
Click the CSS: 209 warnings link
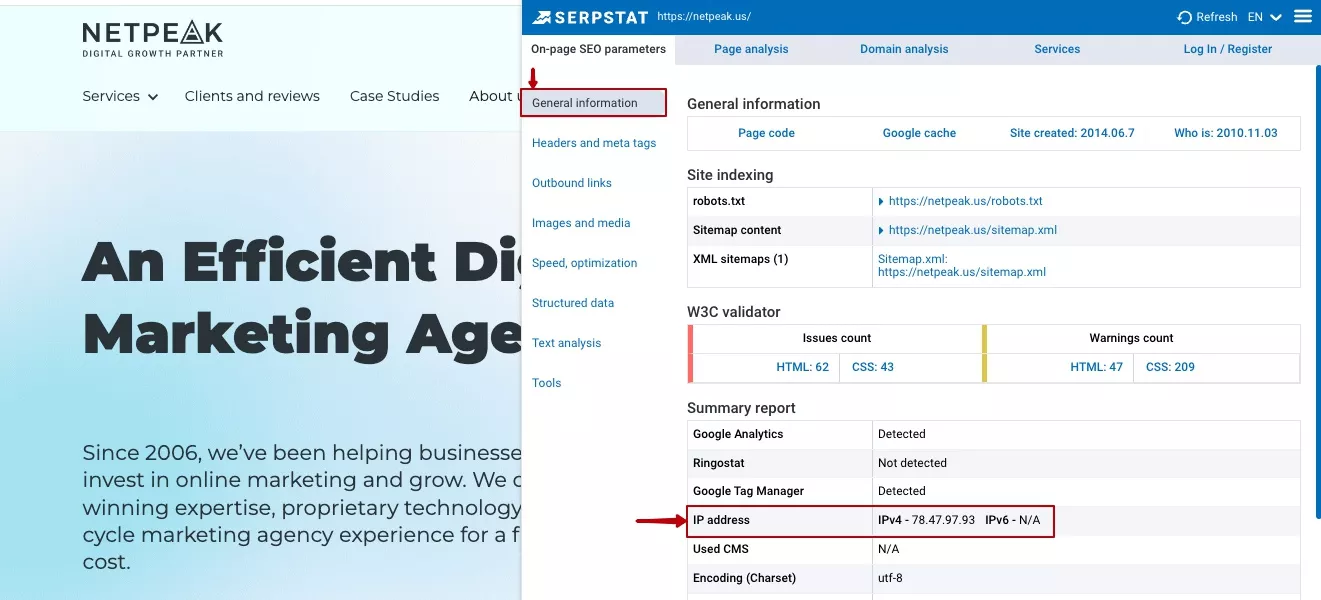coord(1170,367)
